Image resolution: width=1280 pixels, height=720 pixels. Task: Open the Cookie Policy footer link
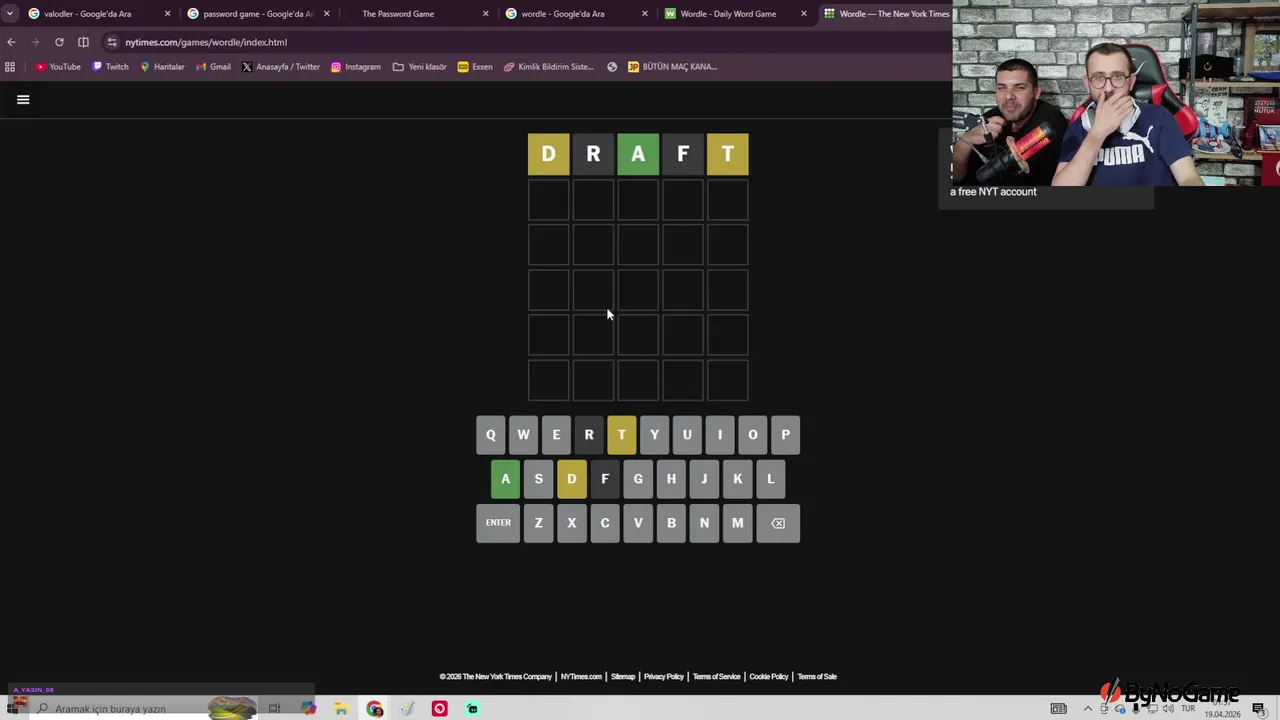coord(769,677)
